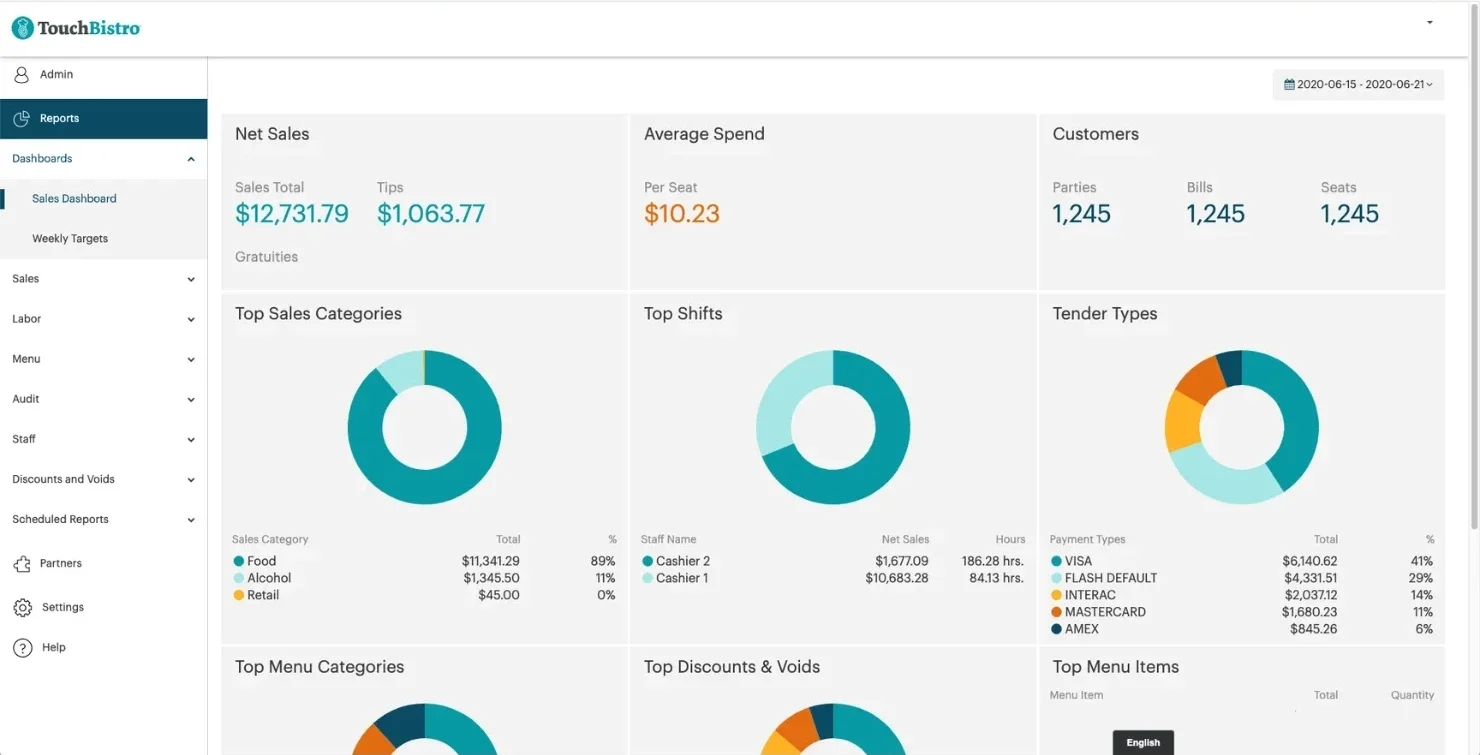Click the Admin user icon

[x=21, y=75]
